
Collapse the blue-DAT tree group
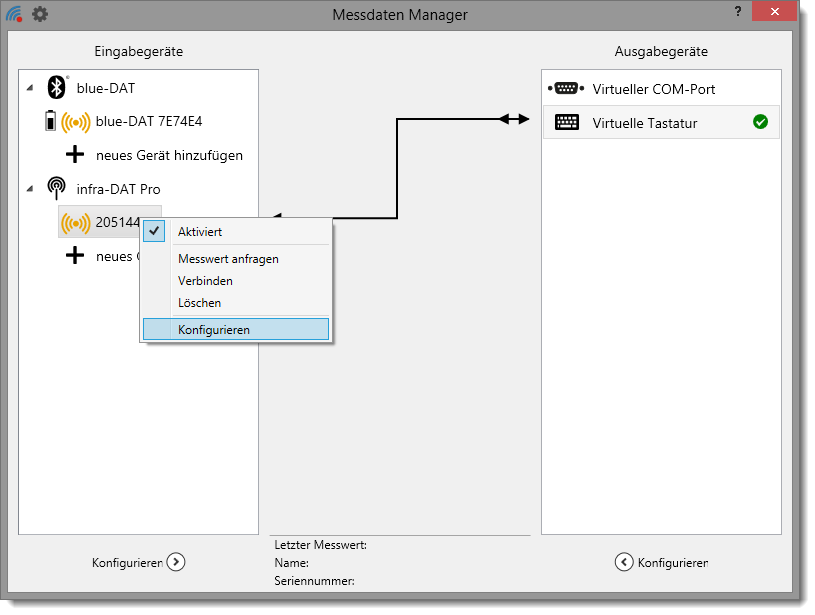point(29,89)
